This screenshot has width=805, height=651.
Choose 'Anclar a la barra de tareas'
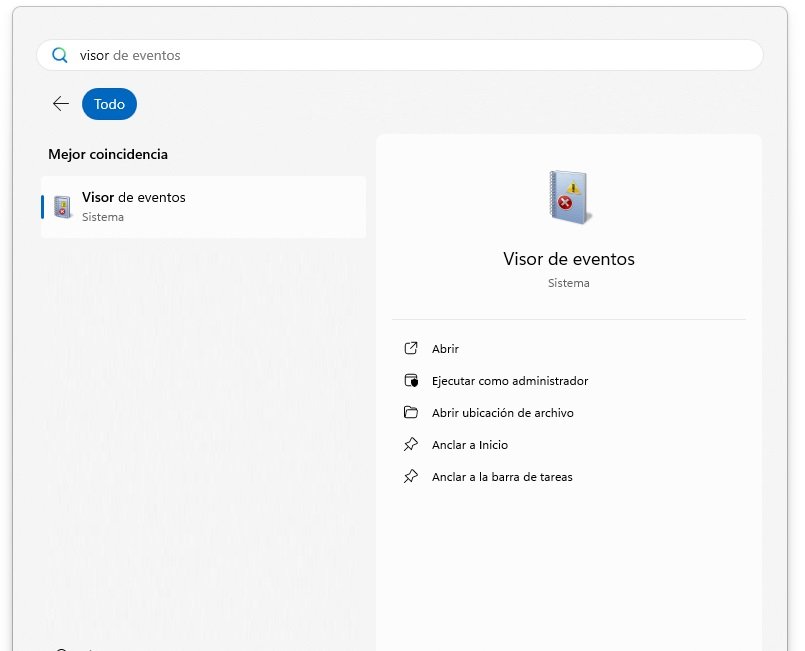tap(502, 477)
